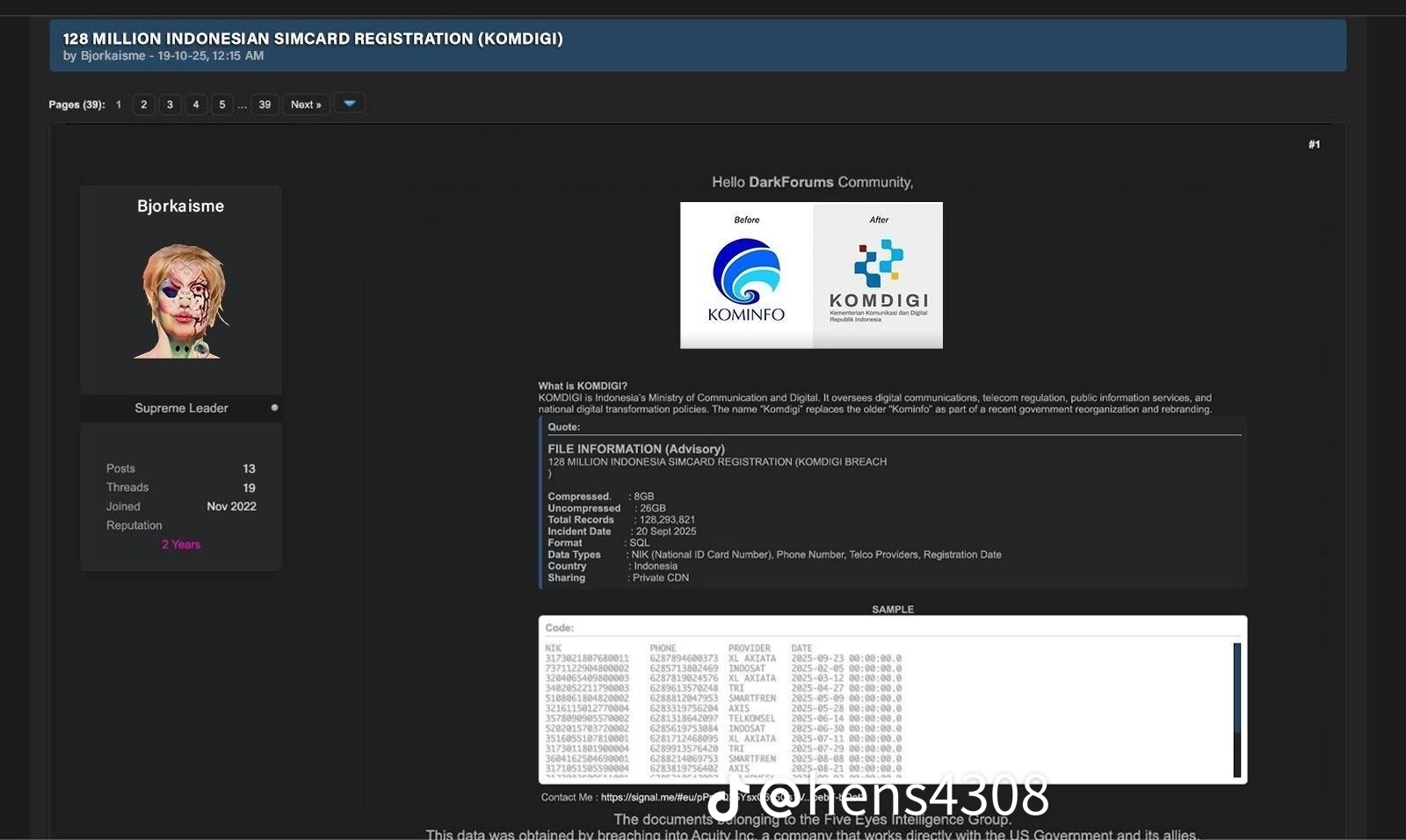Jump to last page 39
This screenshot has height=840, width=1406.
coord(265,105)
